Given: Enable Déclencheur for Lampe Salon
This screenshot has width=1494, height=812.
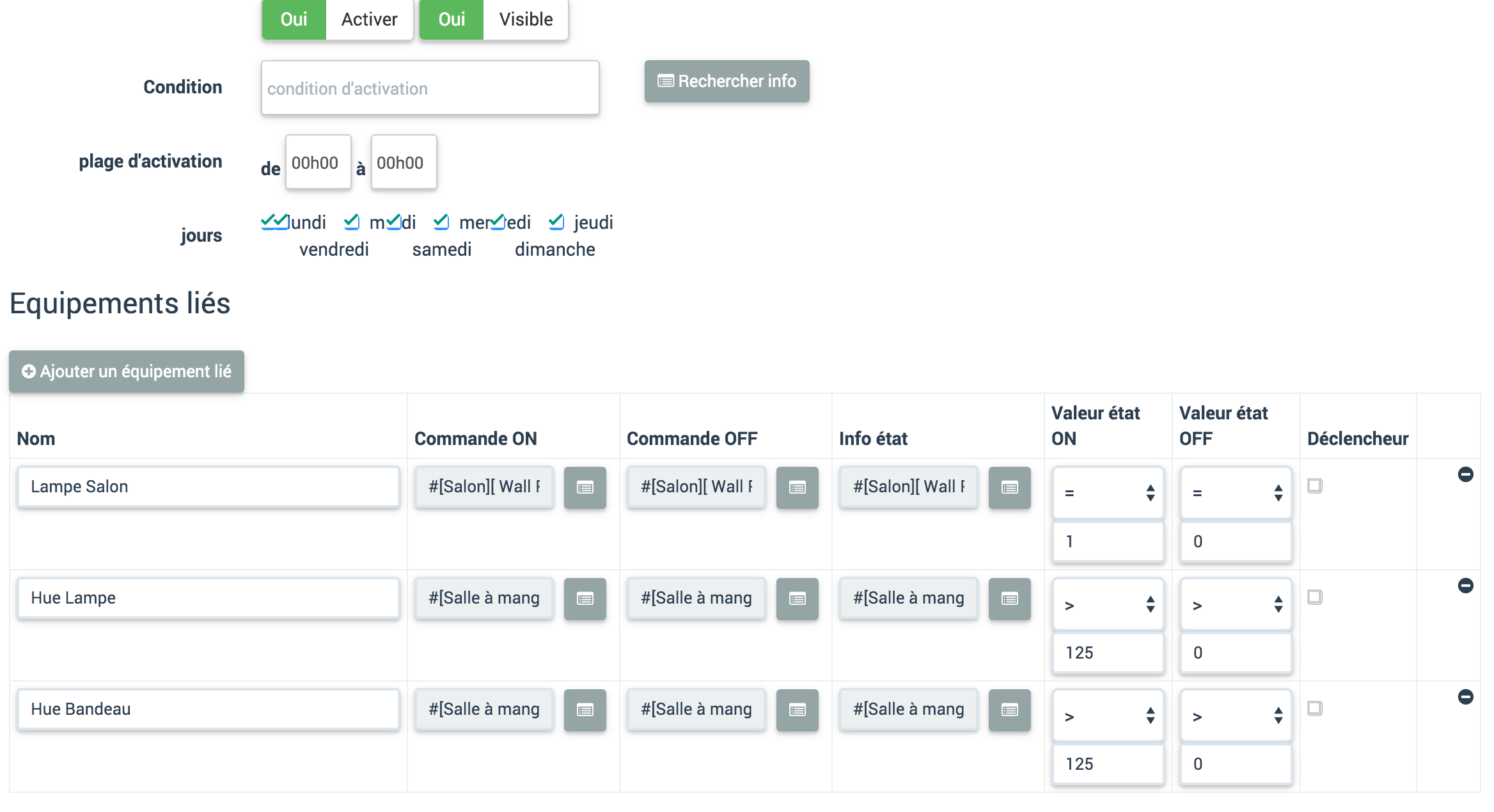Looking at the screenshot, I should point(1315,486).
